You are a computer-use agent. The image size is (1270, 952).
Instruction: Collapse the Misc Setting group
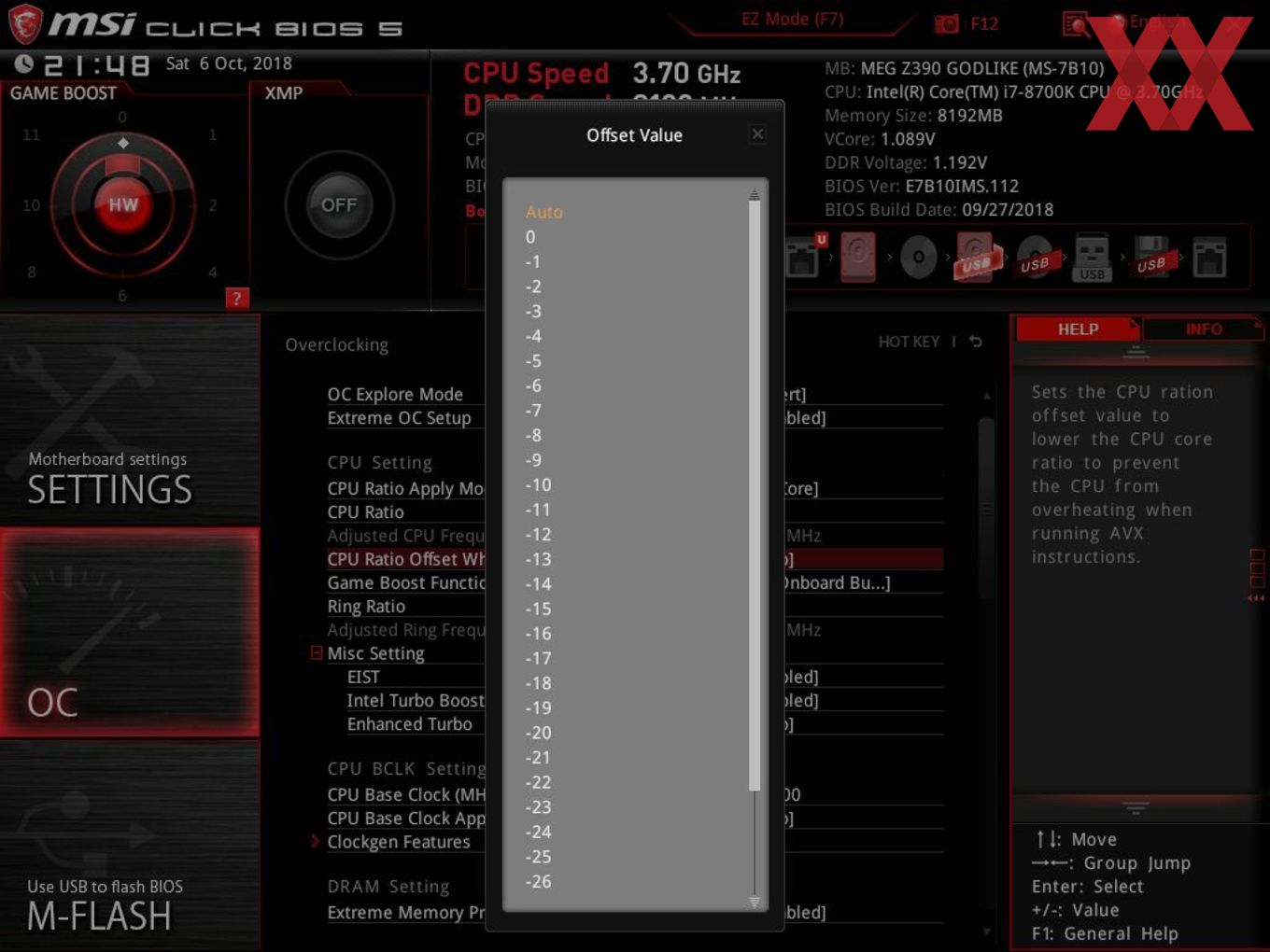(317, 652)
